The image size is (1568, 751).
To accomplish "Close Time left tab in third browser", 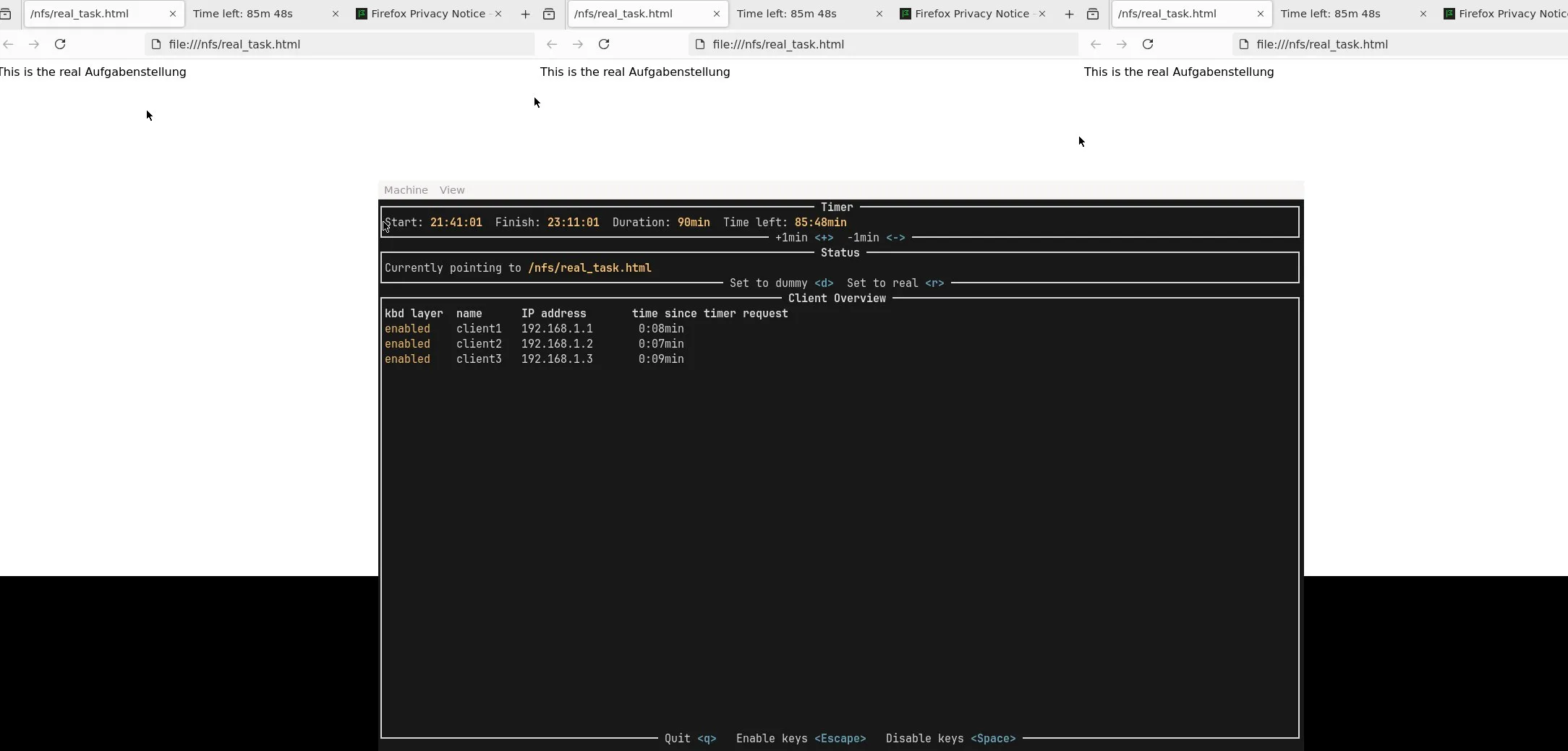I will point(1423,14).
